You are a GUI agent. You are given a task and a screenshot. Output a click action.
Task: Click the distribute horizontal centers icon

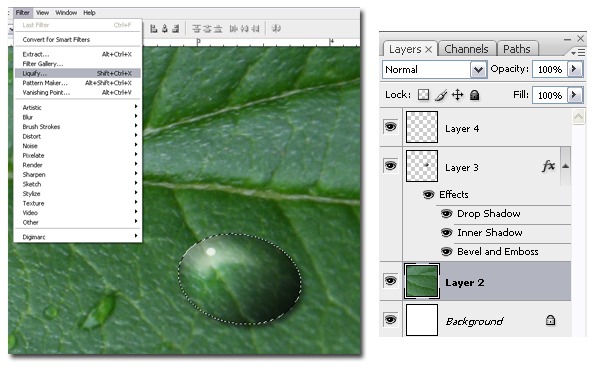click(x=245, y=29)
